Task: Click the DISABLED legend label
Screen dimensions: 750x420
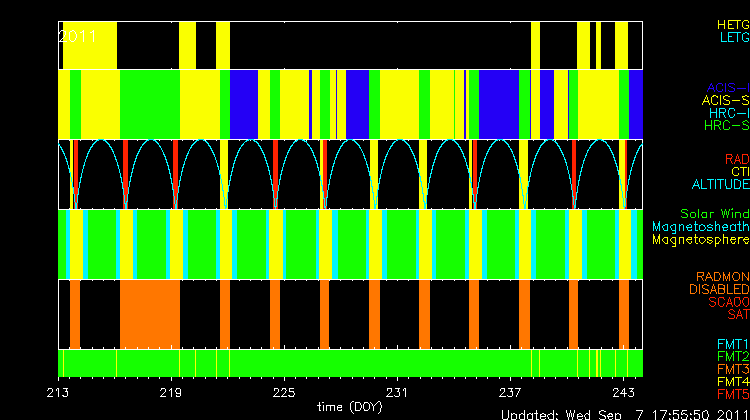Action: tap(719, 289)
